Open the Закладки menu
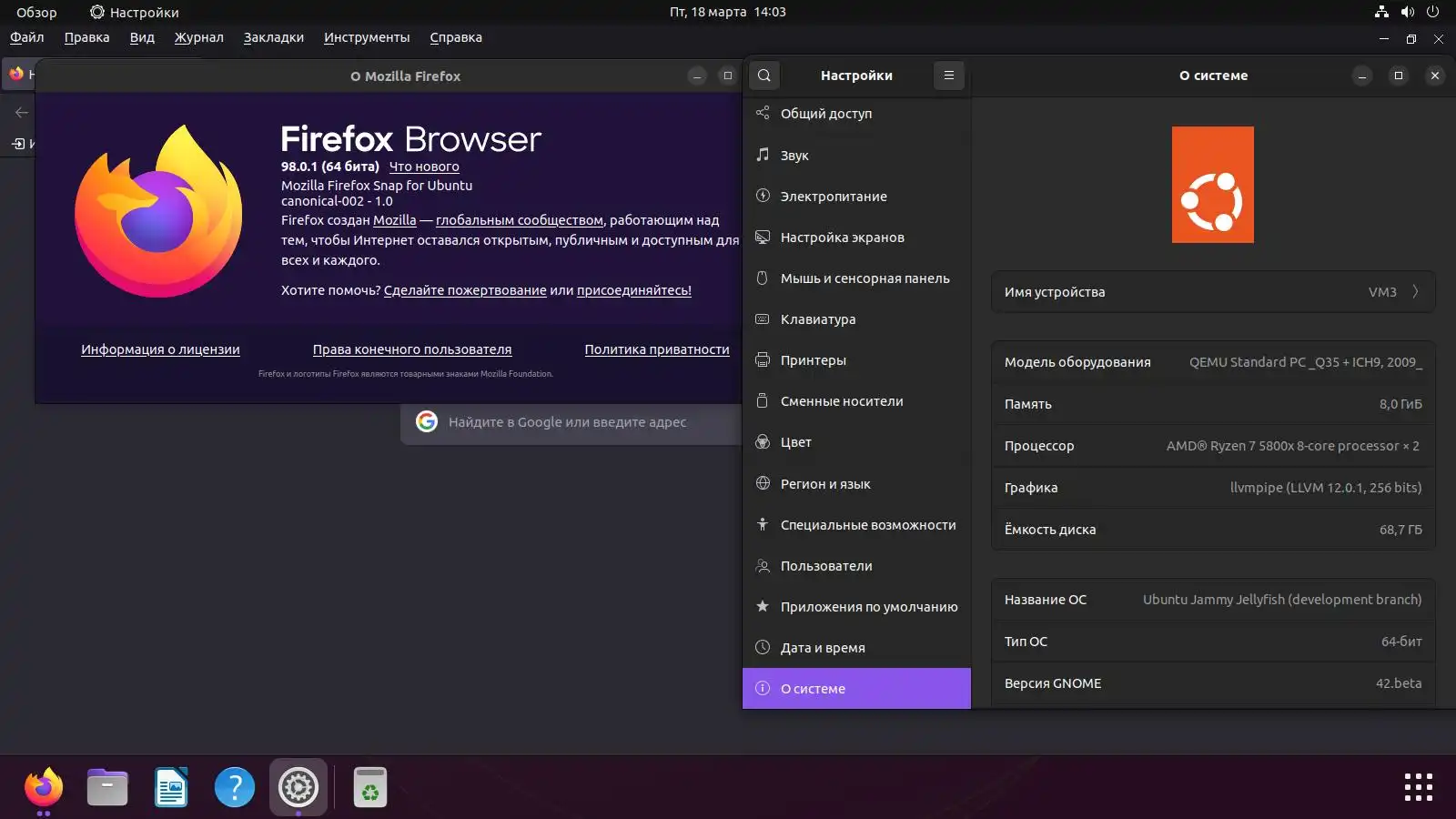The image size is (1456, 819). point(274,37)
